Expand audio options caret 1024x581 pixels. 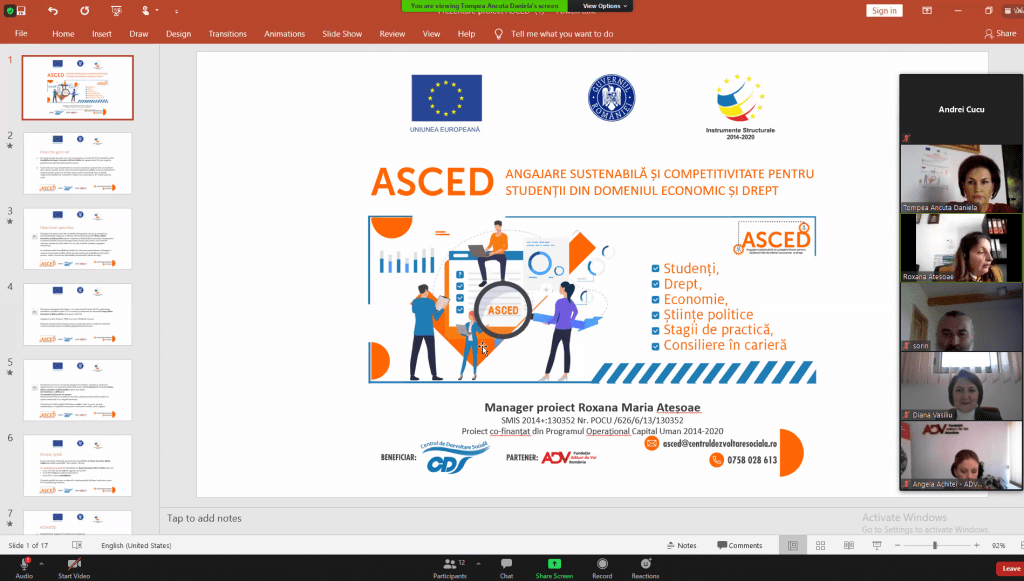coord(41,563)
